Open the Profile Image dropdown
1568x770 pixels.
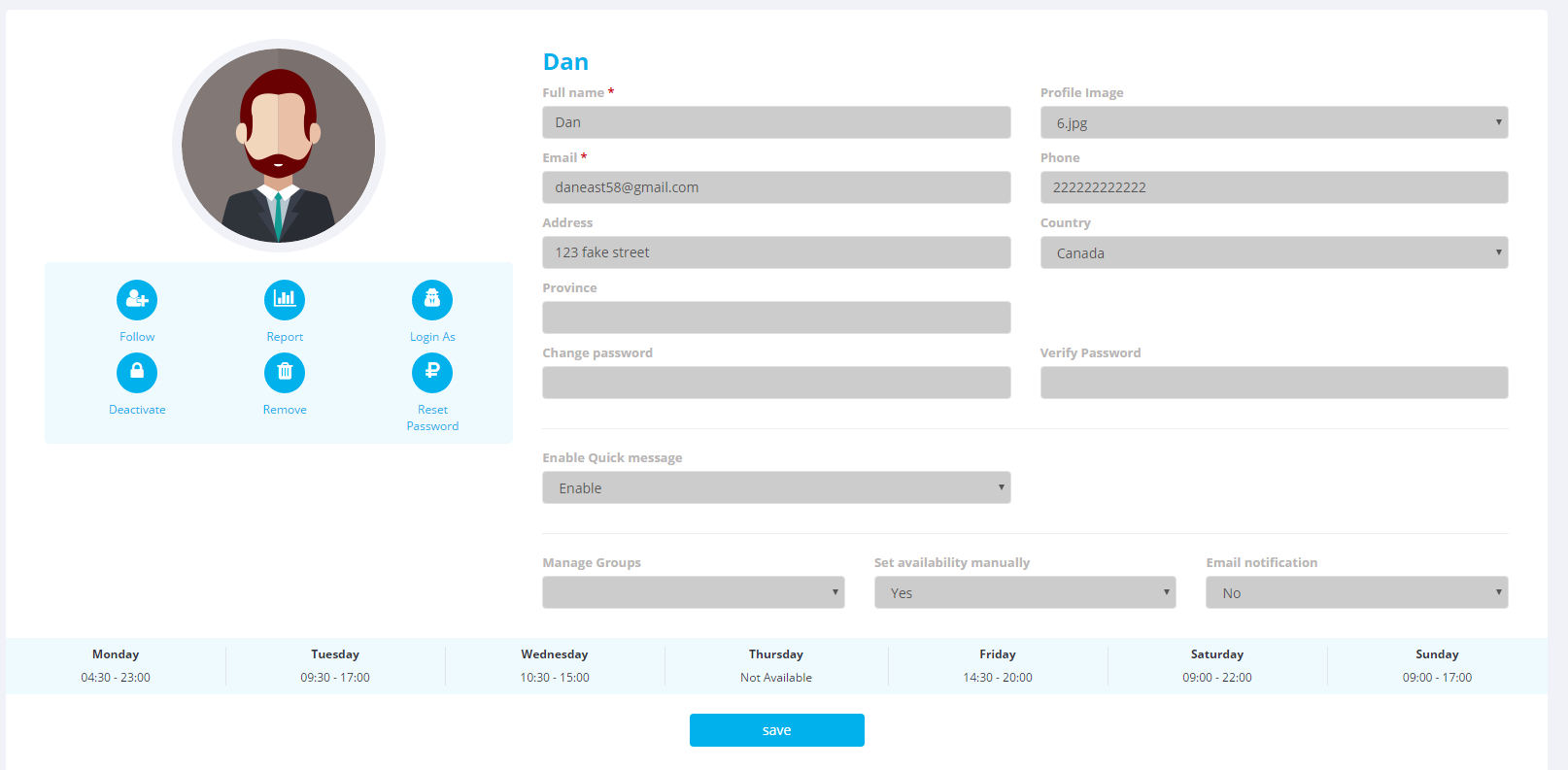click(x=1274, y=122)
